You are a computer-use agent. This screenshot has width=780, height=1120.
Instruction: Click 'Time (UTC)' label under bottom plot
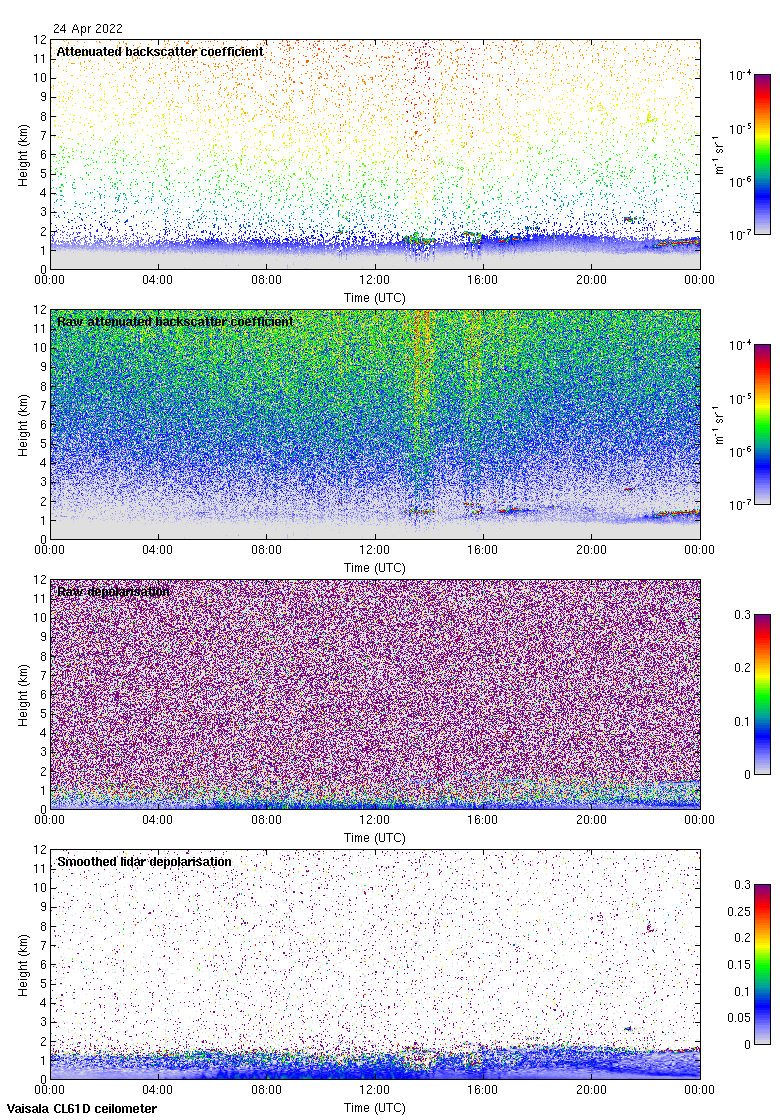[x=375, y=1108]
